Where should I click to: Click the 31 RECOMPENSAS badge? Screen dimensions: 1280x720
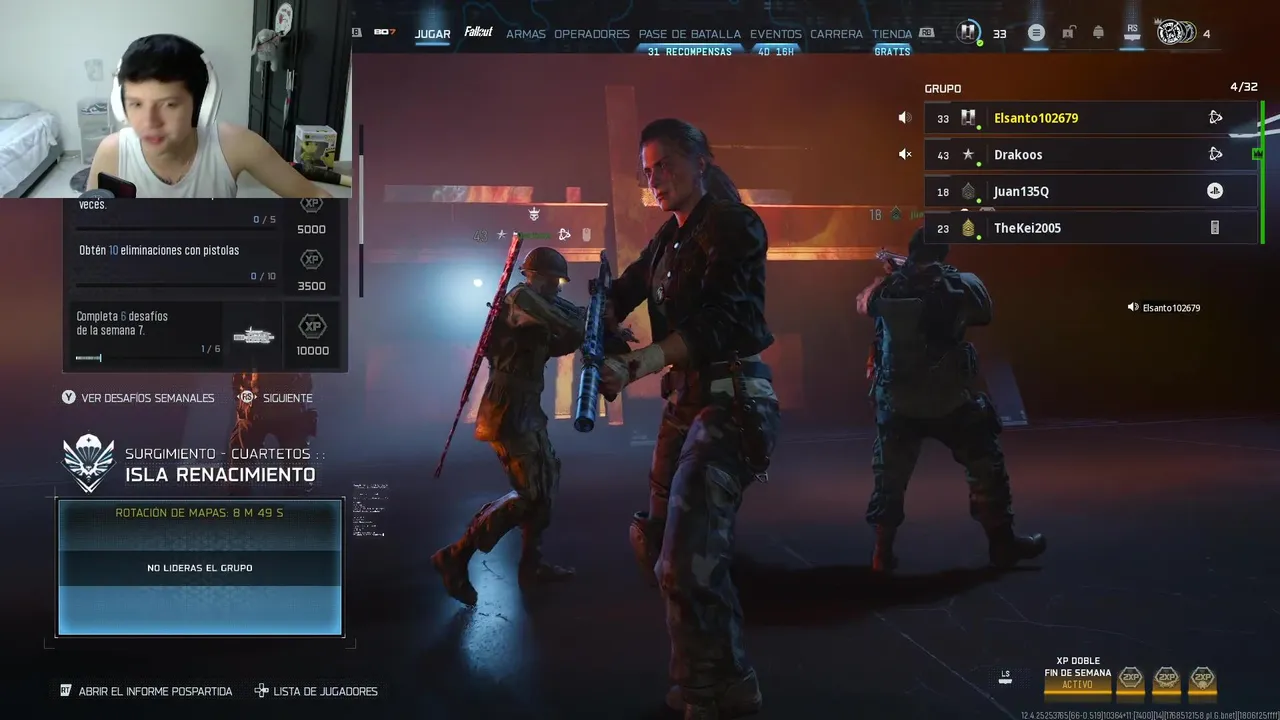point(690,52)
